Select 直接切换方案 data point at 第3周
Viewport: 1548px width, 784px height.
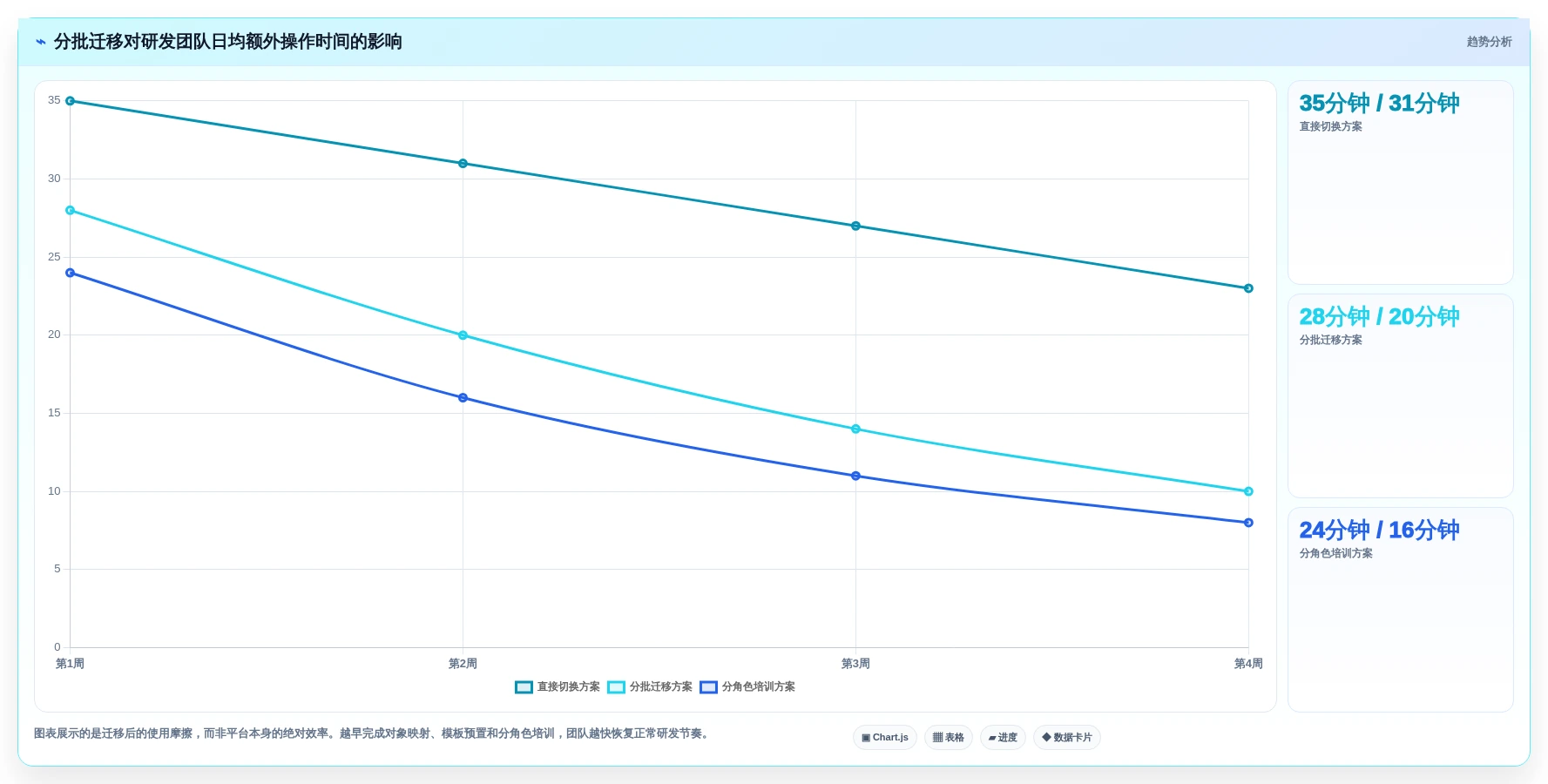(x=855, y=226)
